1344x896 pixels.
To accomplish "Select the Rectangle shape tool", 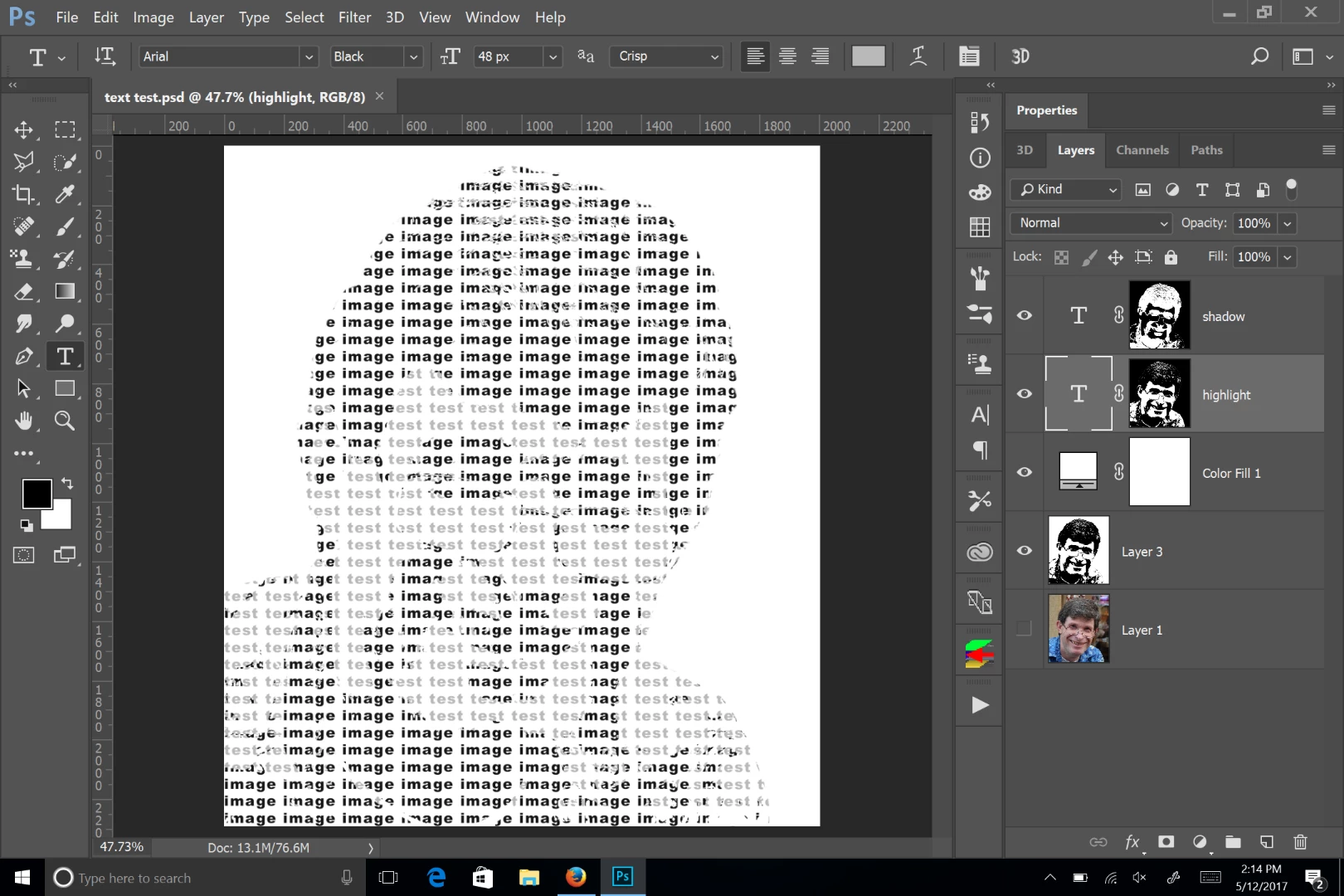I will 65,388.
